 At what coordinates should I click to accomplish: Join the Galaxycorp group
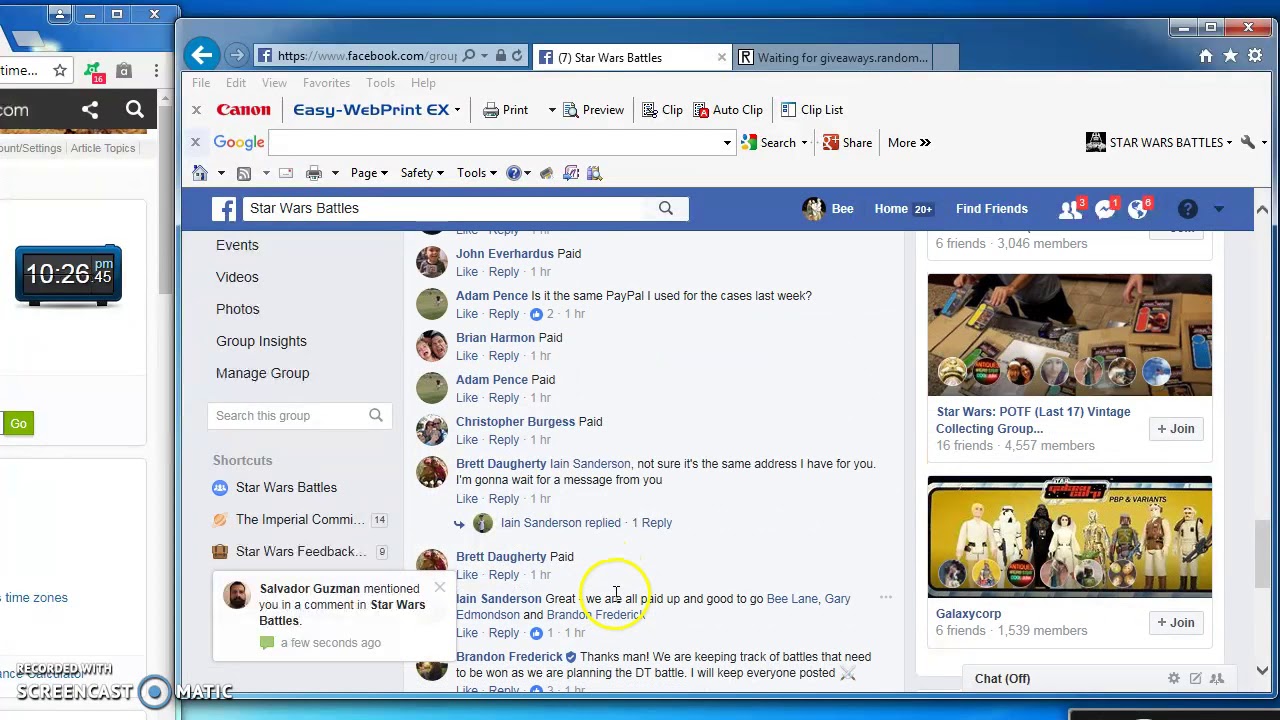1176,622
